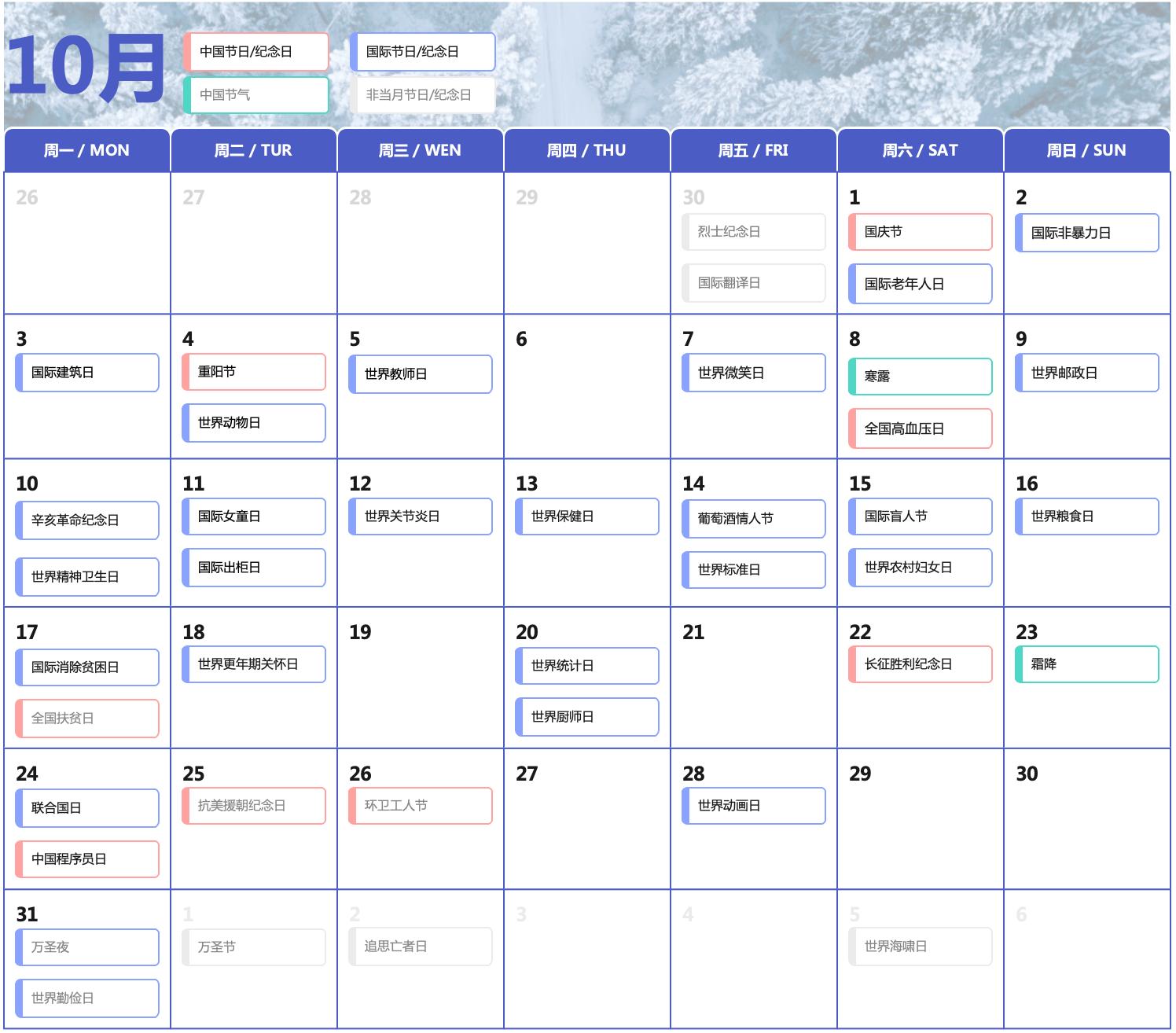Image resolution: width=1176 pixels, height=1033 pixels.
Task: Click the 国际消除贫困日 event
Action: (87, 667)
